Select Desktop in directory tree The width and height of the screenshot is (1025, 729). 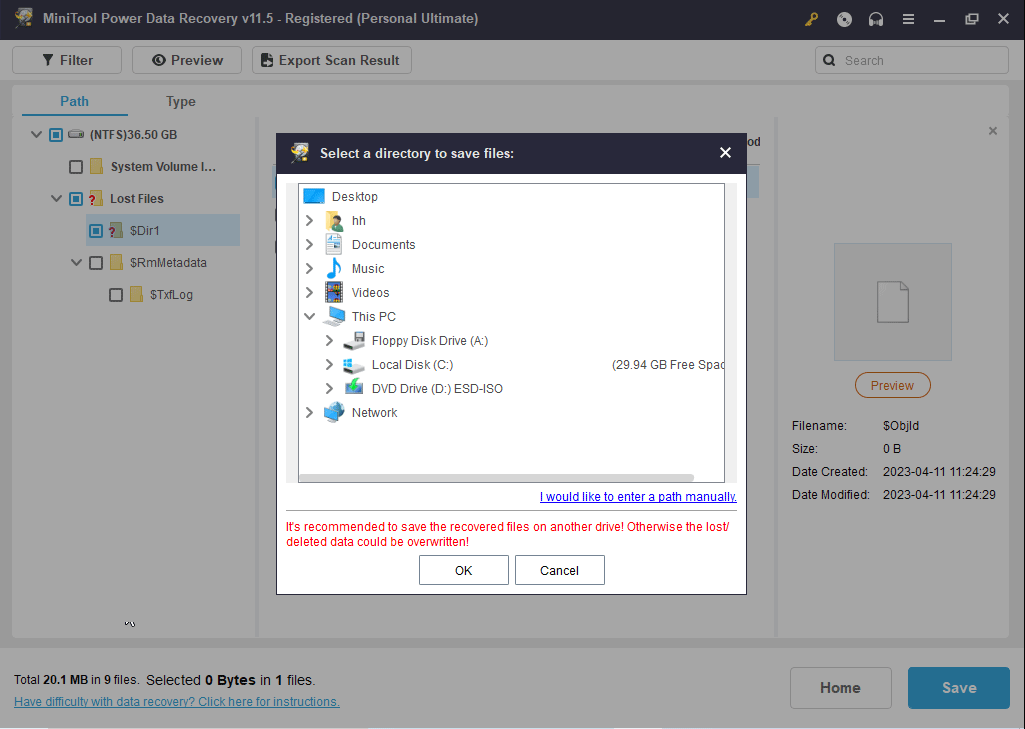tap(354, 196)
